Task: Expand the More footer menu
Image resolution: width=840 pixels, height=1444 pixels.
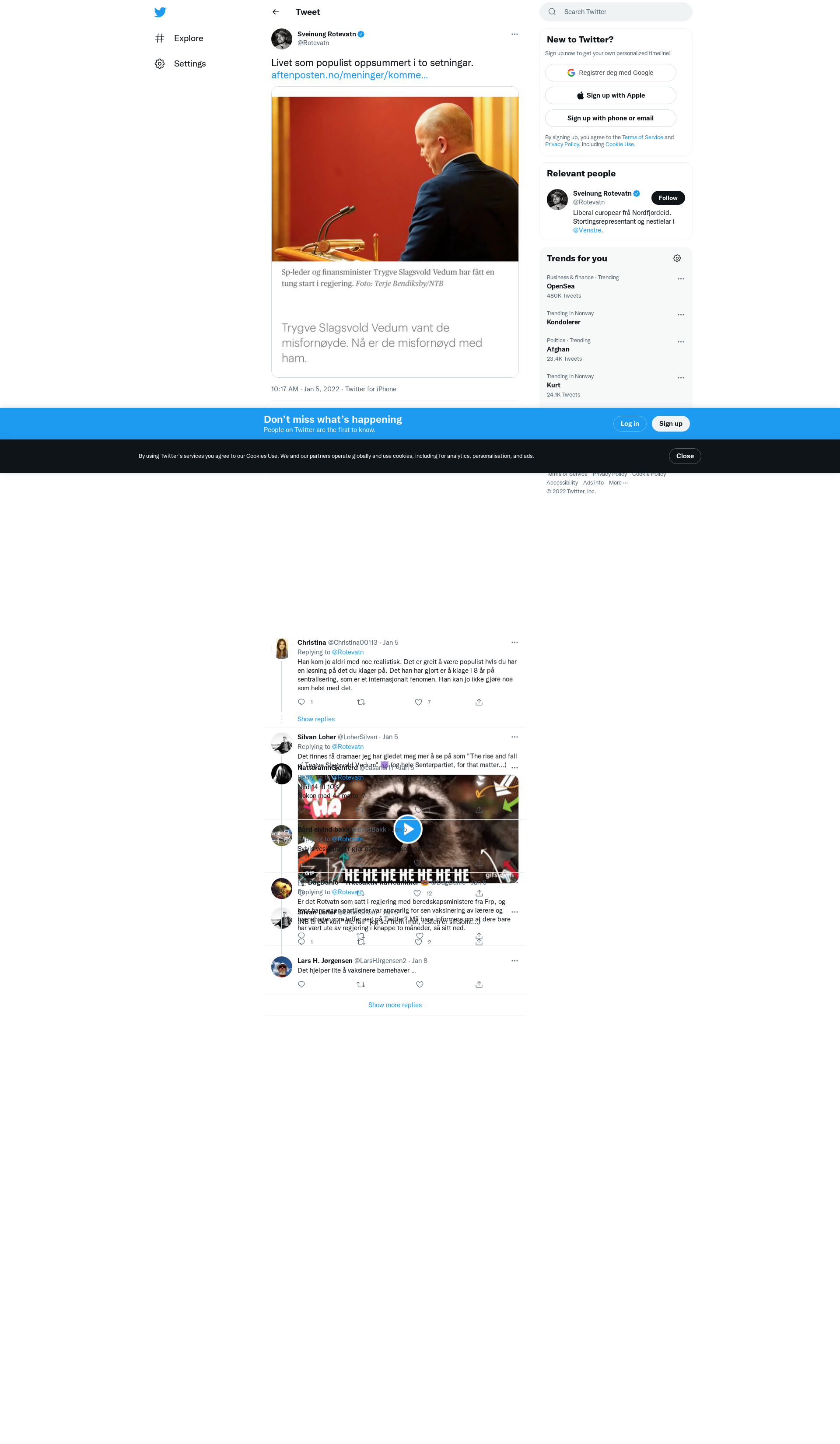Action: pos(618,483)
